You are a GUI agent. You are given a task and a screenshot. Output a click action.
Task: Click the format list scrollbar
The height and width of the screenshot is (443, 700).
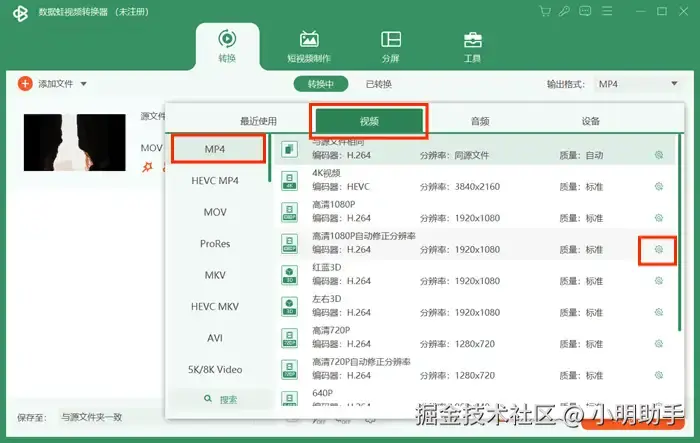tap(270, 158)
